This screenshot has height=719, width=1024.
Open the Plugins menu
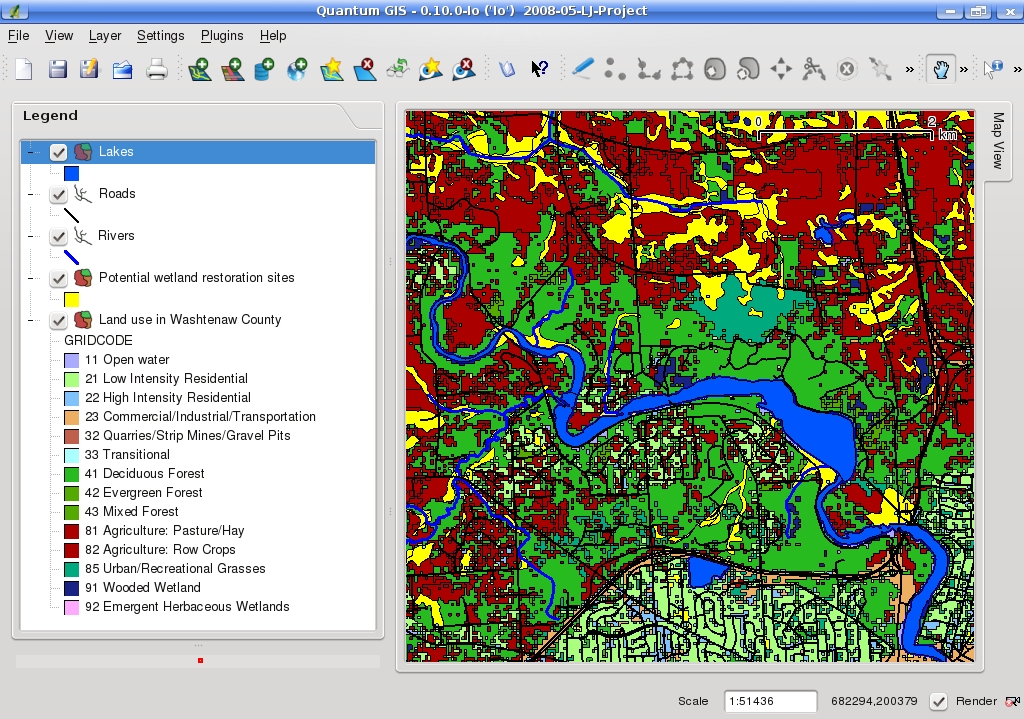[x=222, y=35]
